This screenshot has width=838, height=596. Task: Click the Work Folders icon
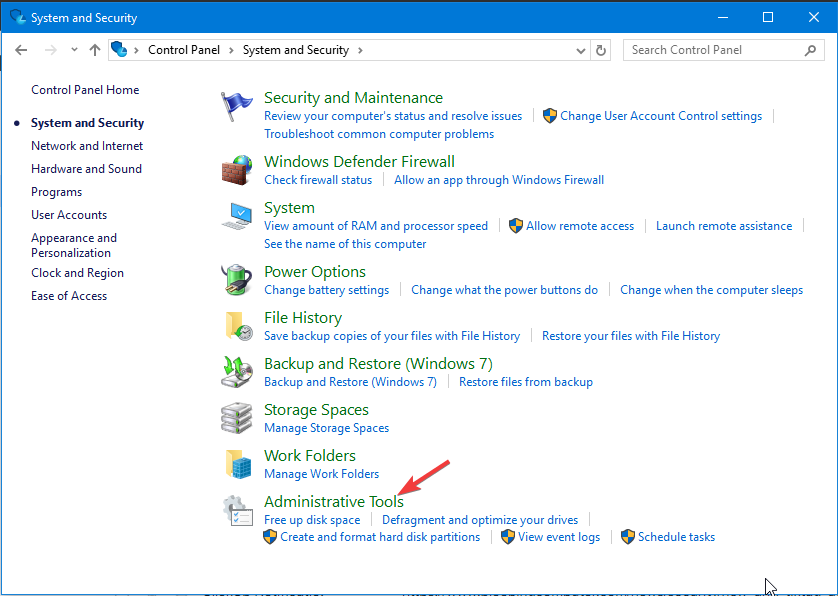(x=238, y=463)
